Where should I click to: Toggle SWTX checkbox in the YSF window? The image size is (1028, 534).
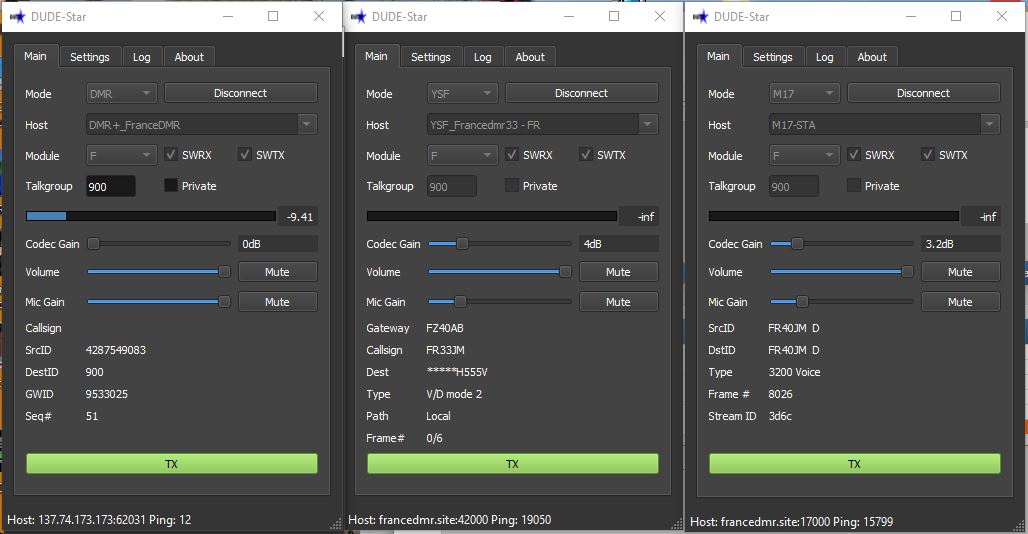pyautogui.click(x=586, y=155)
